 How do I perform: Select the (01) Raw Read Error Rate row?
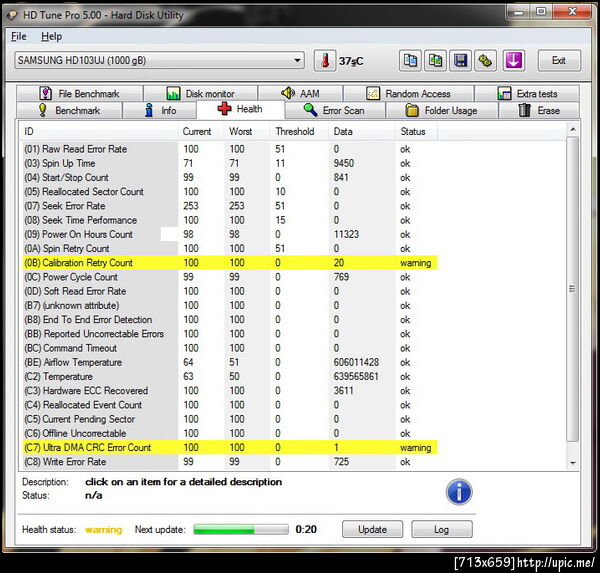(228, 149)
